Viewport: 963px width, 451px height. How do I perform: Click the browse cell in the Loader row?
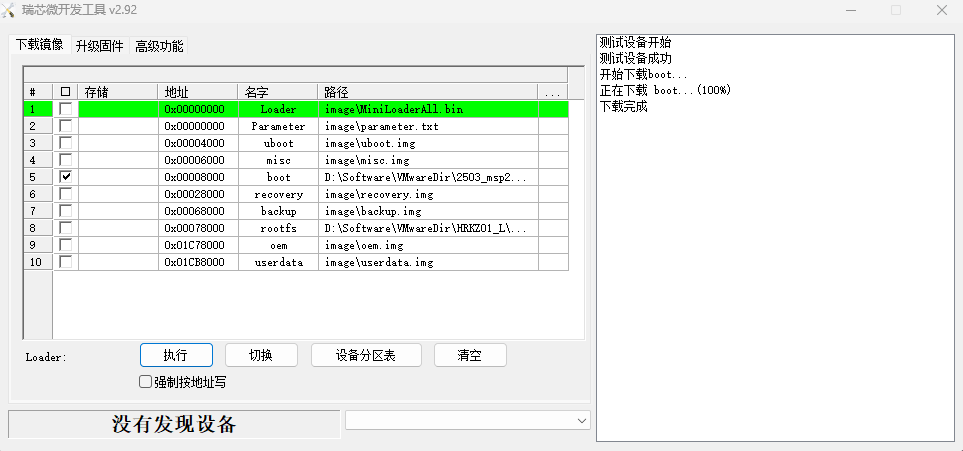553,109
